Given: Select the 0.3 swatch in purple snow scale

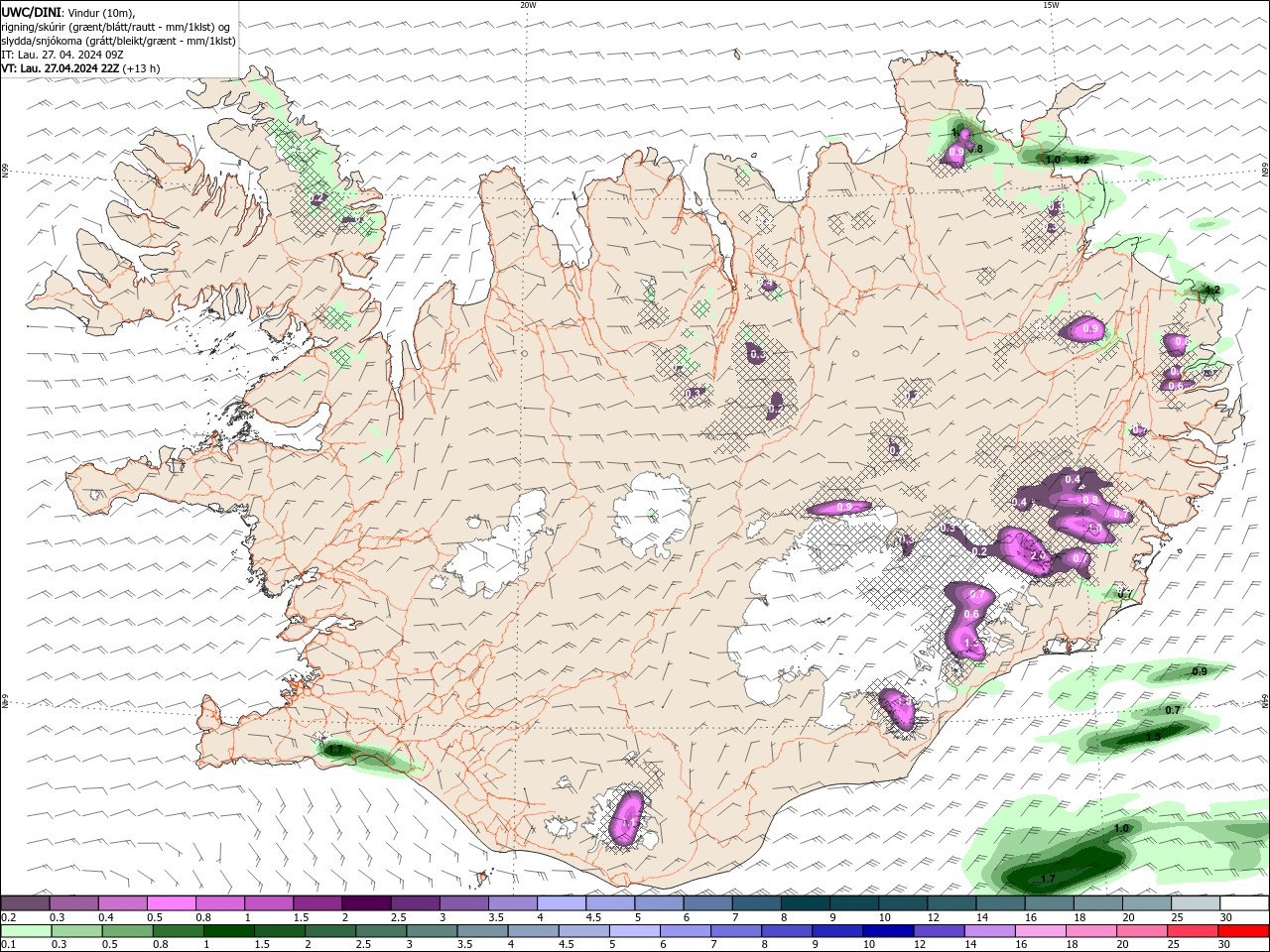Looking at the screenshot, I should pos(73,903).
